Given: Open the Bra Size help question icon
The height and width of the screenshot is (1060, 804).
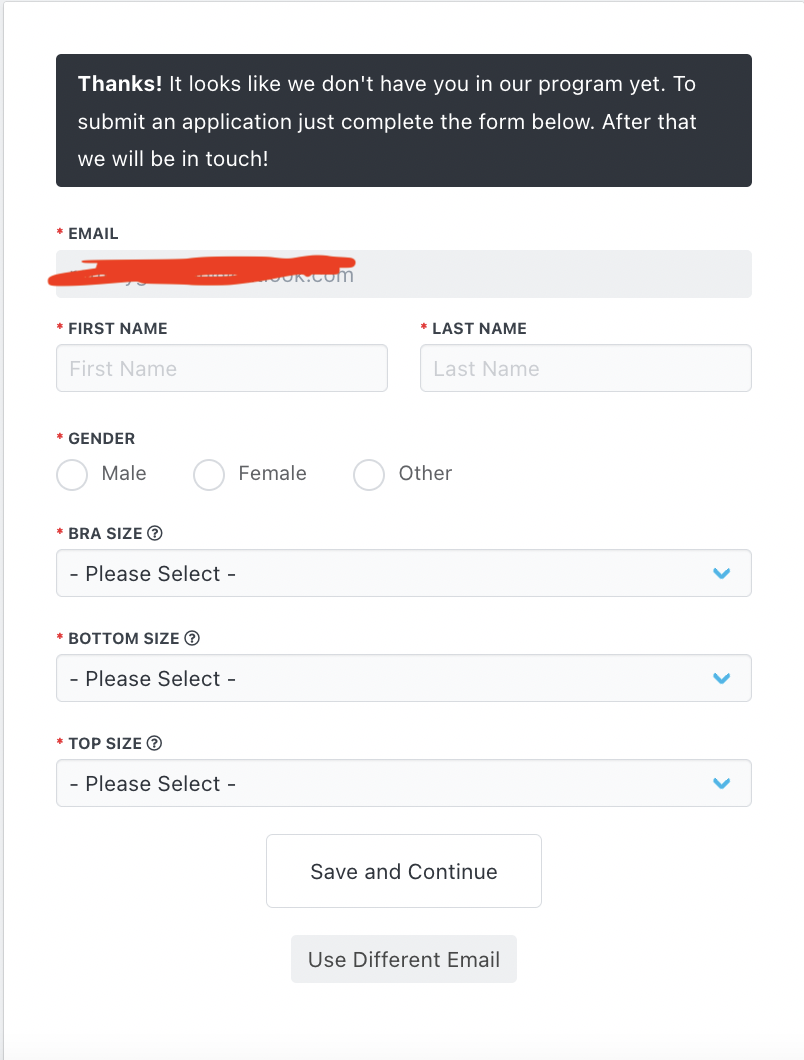Looking at the screenshot, I should (x=155, y=533).
